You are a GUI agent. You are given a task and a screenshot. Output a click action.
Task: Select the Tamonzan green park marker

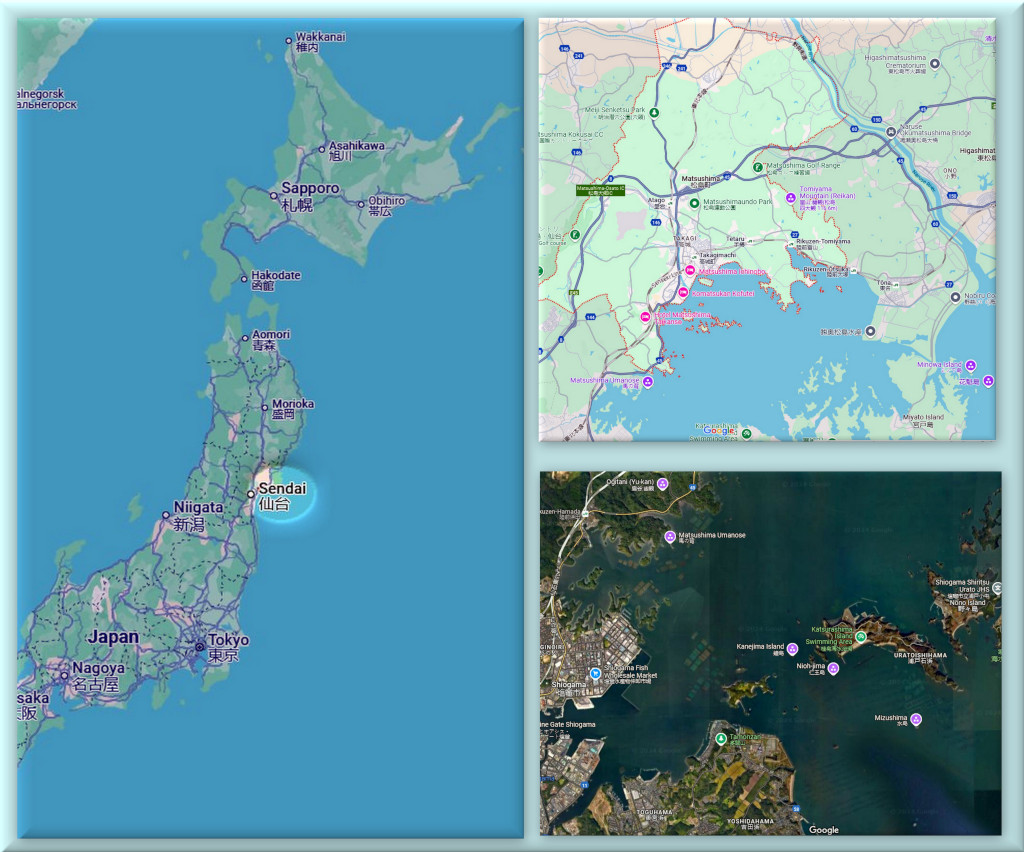[x=721, y=738]
